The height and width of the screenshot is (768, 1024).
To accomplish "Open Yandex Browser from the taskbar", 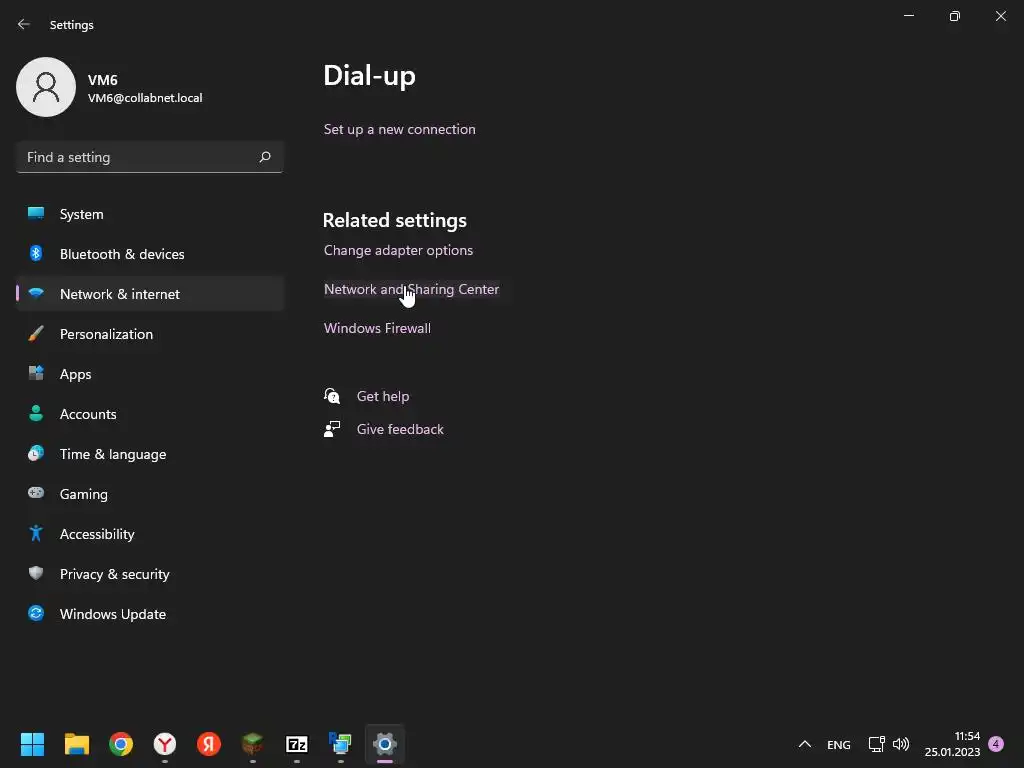I will click(x=165, y=744).
